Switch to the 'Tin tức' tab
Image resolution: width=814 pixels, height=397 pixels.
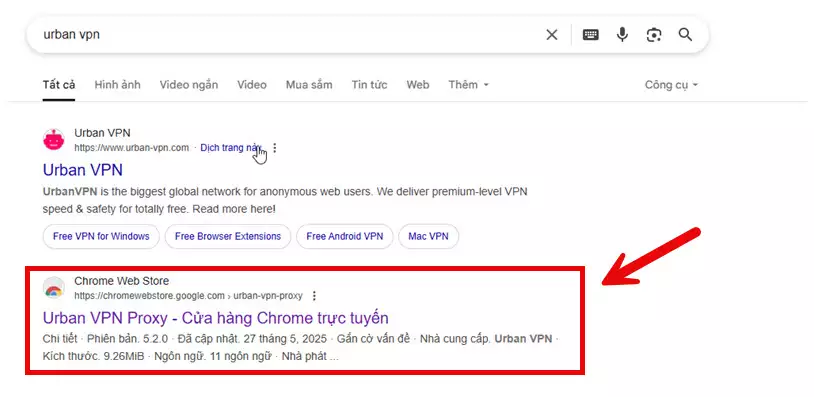[369, 85]
